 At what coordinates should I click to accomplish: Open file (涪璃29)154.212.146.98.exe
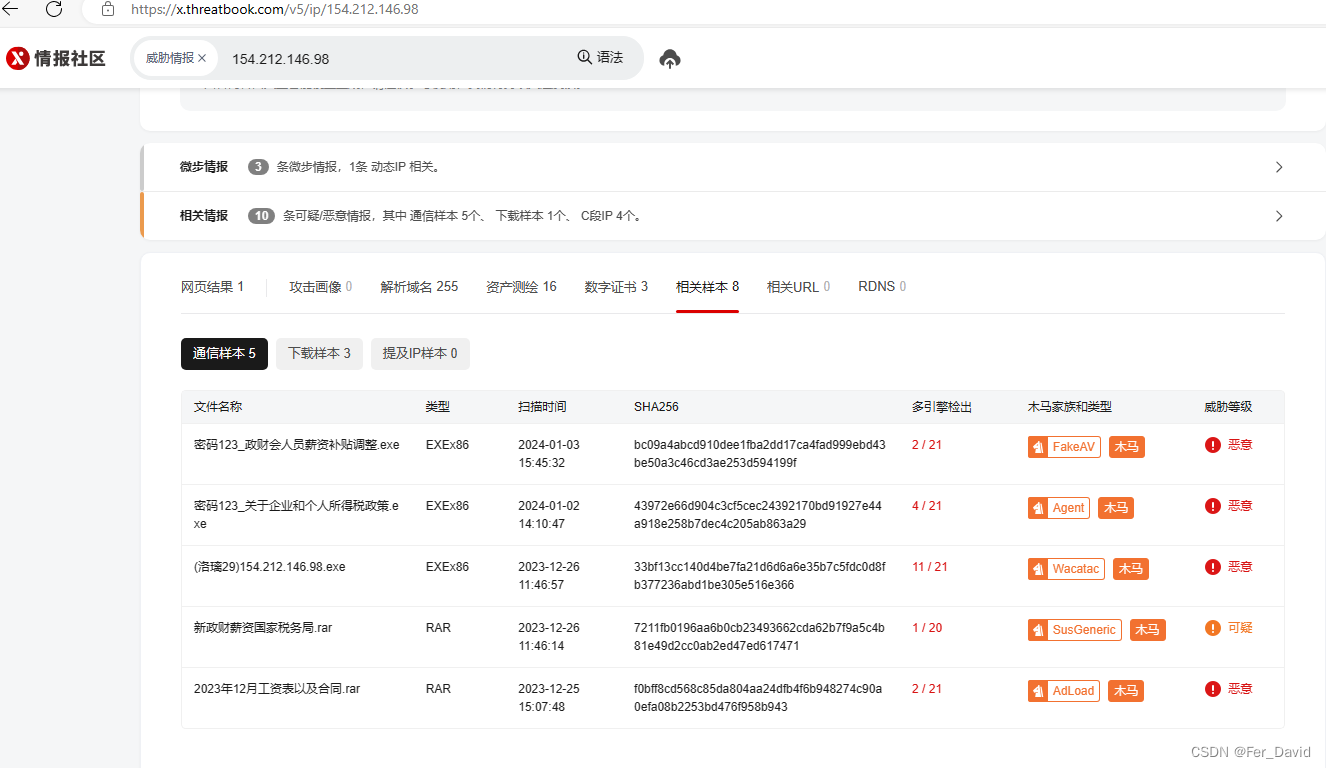(x=270, y=567)
